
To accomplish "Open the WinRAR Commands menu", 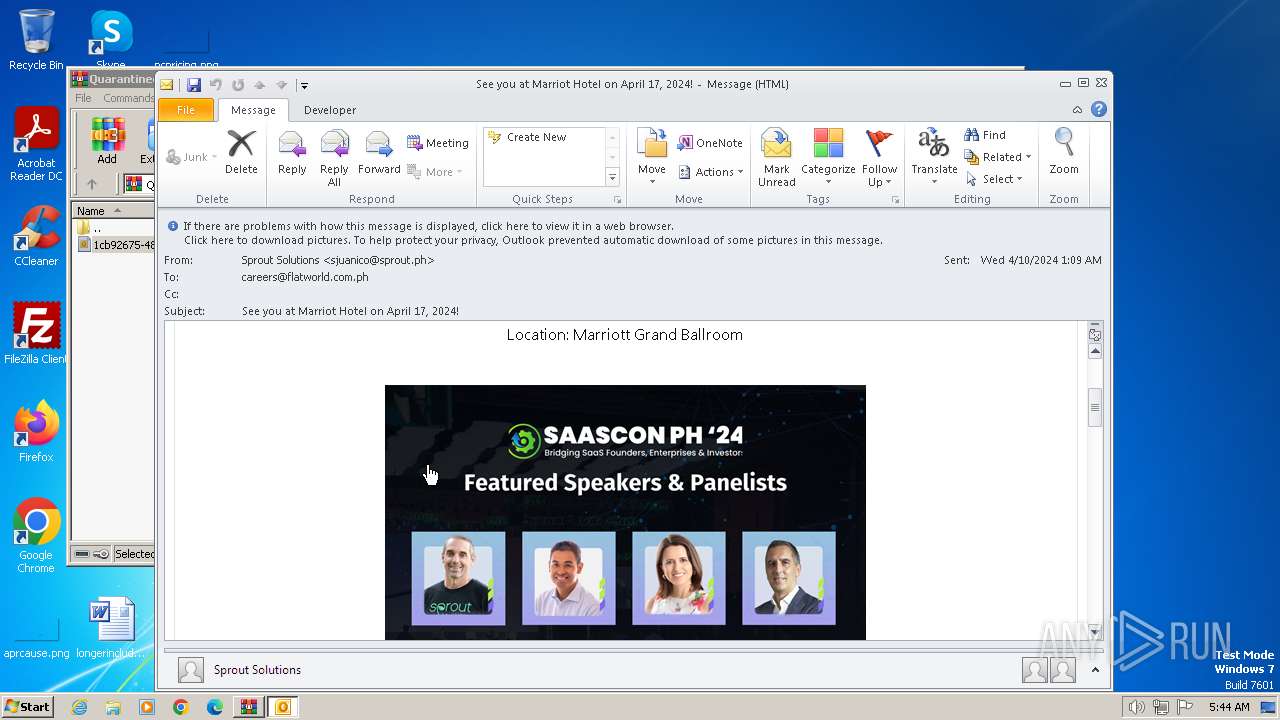I will (128, 98).
